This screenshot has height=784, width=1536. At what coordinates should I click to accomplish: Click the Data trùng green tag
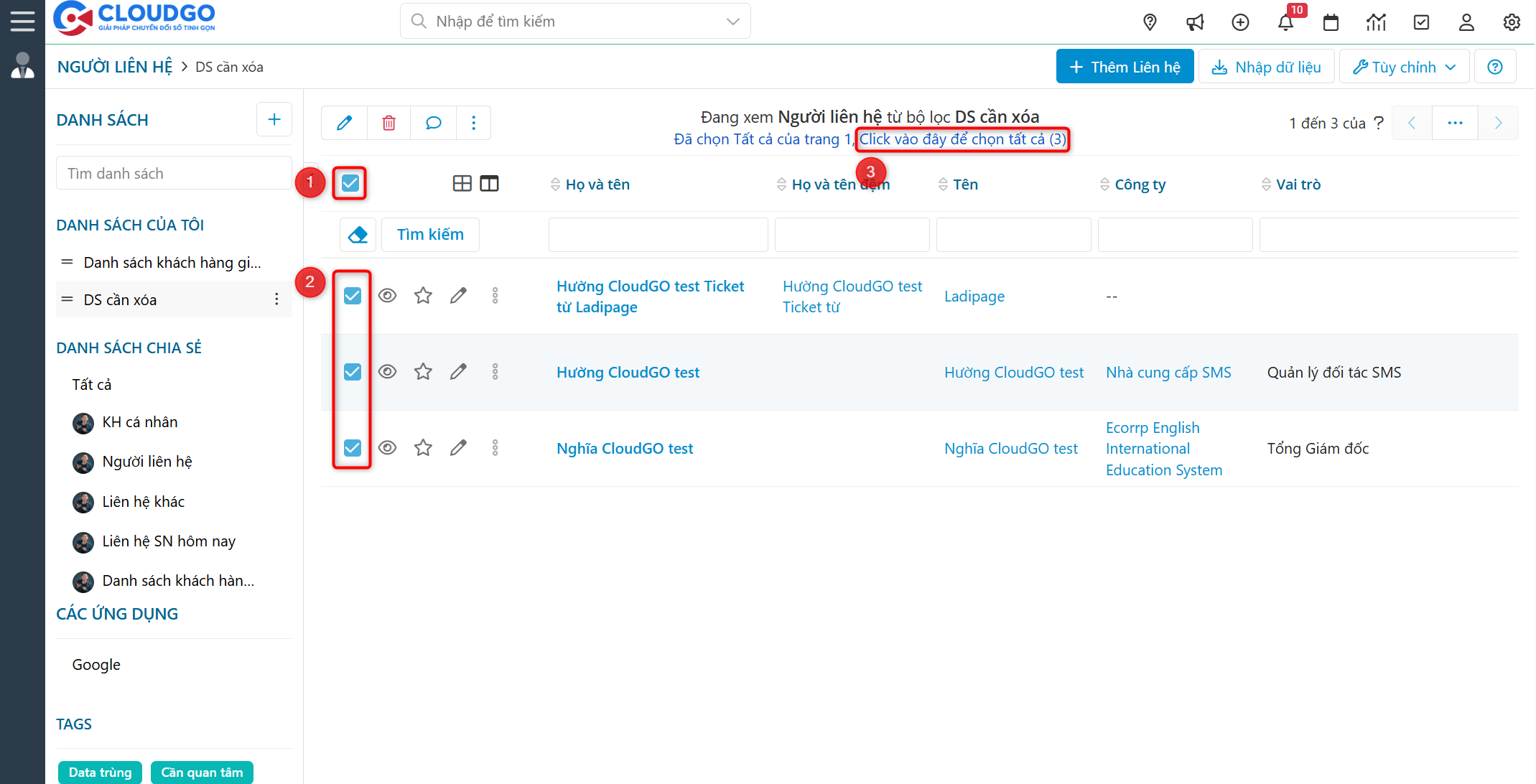[x=100, y=773]
